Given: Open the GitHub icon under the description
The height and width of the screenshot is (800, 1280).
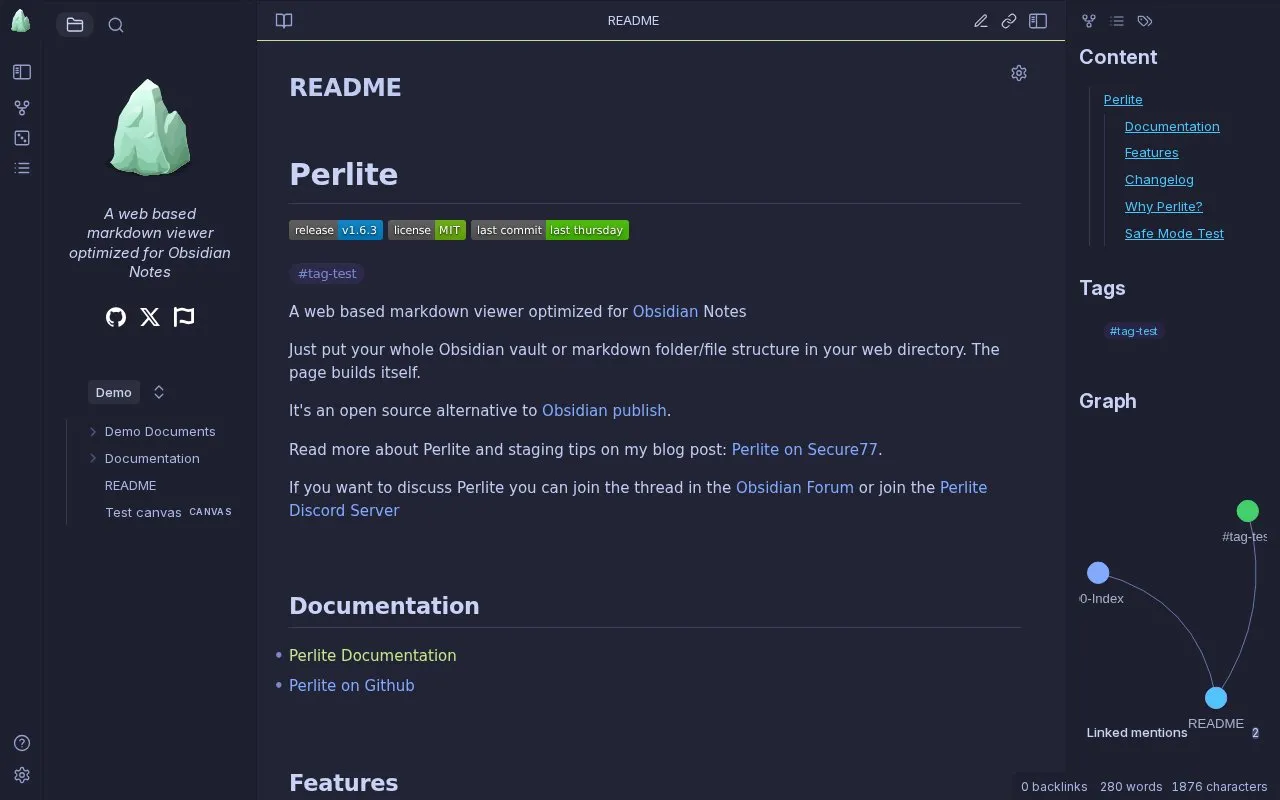Looking at the screenshot, I should pos(116,317).
